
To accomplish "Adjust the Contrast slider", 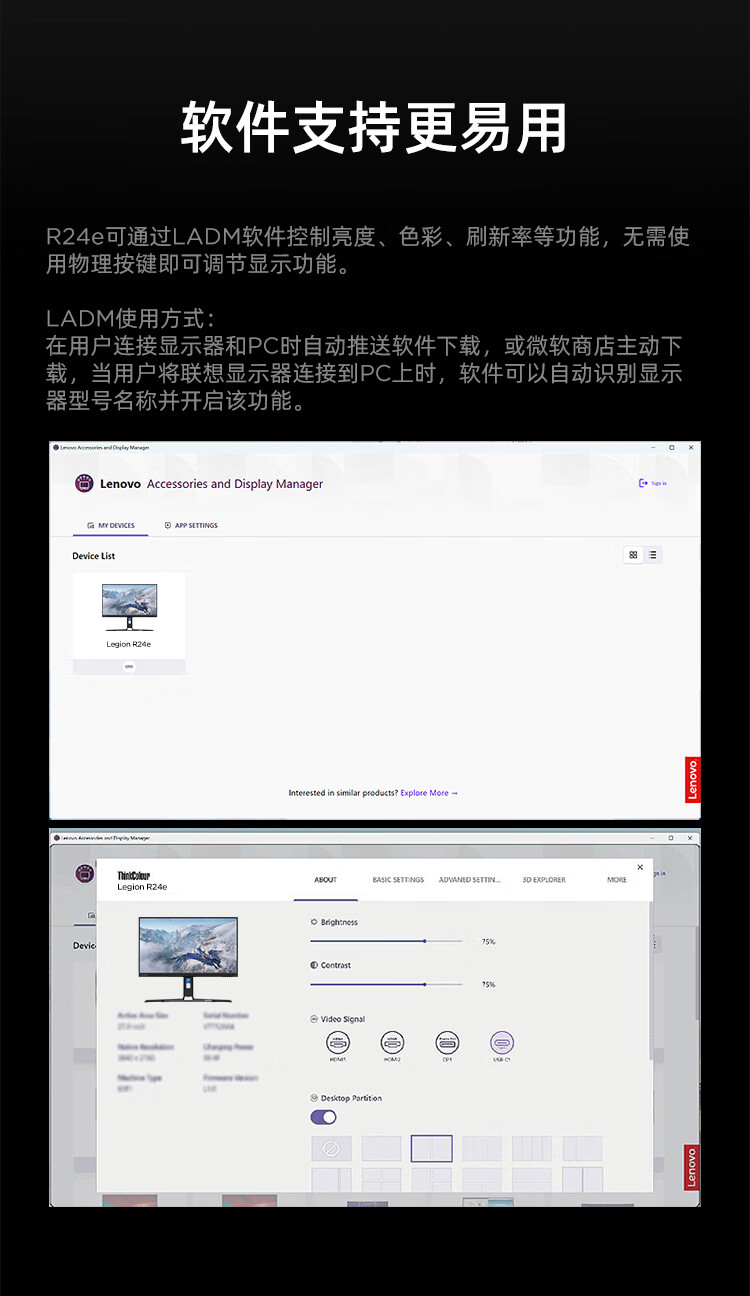I will point(386,984).
